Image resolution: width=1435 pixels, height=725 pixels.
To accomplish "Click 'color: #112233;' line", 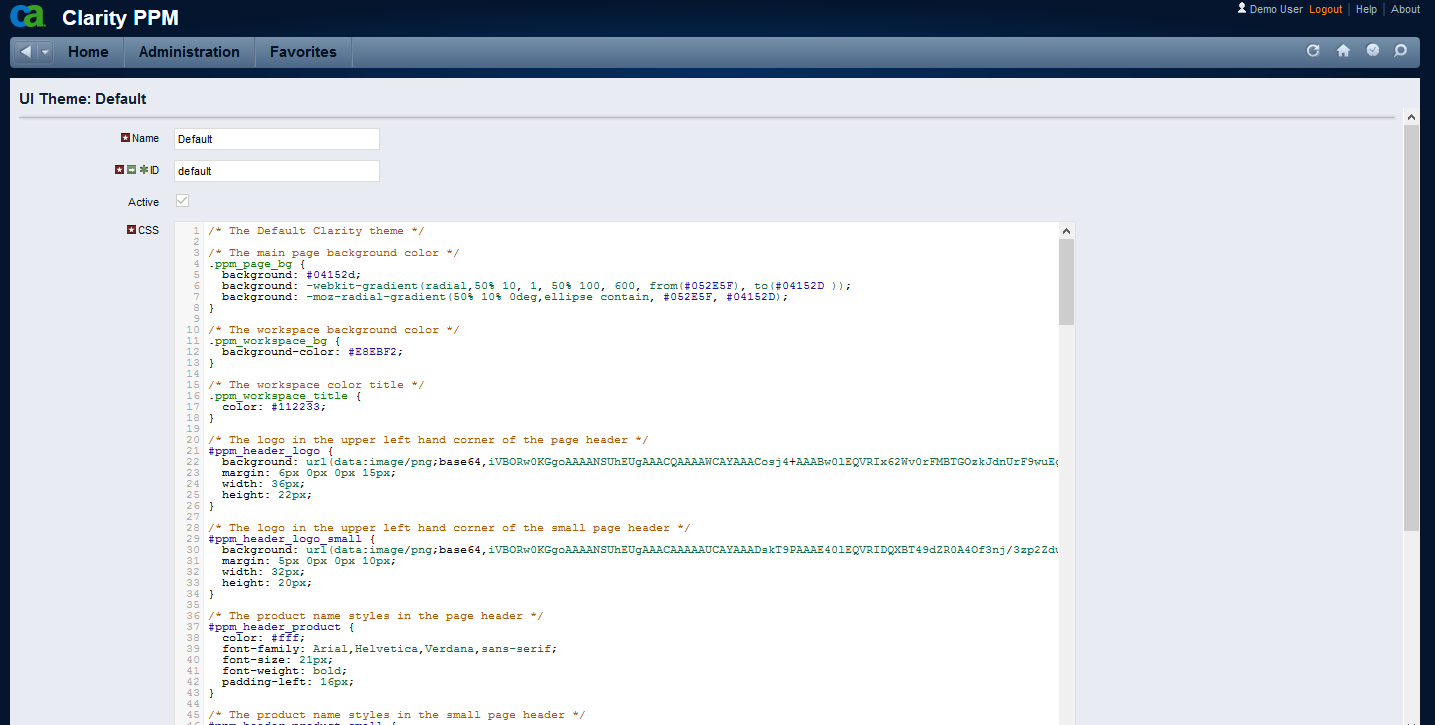I will click(274, 407).
